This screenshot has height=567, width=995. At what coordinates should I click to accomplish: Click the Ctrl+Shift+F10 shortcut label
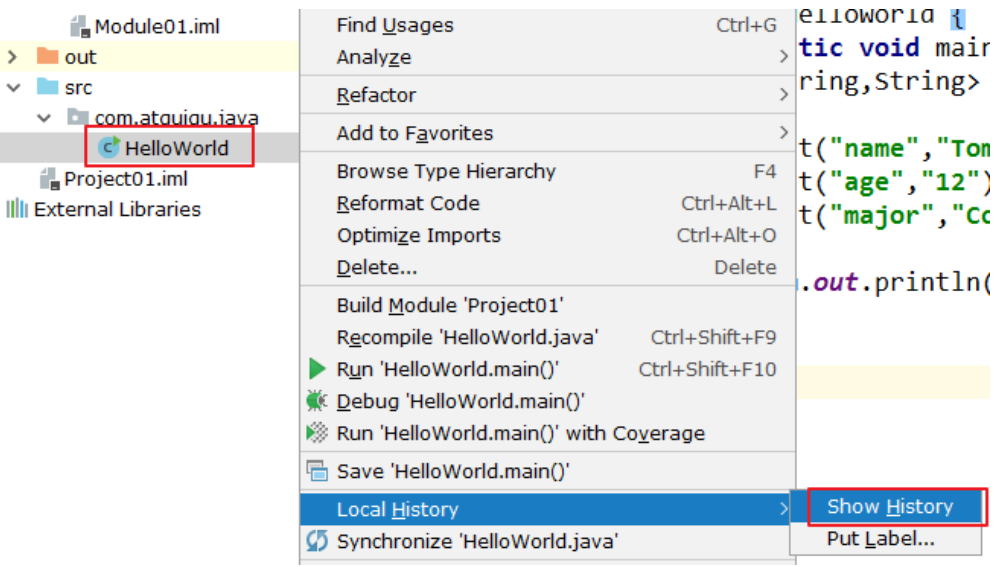click(707, 369)
